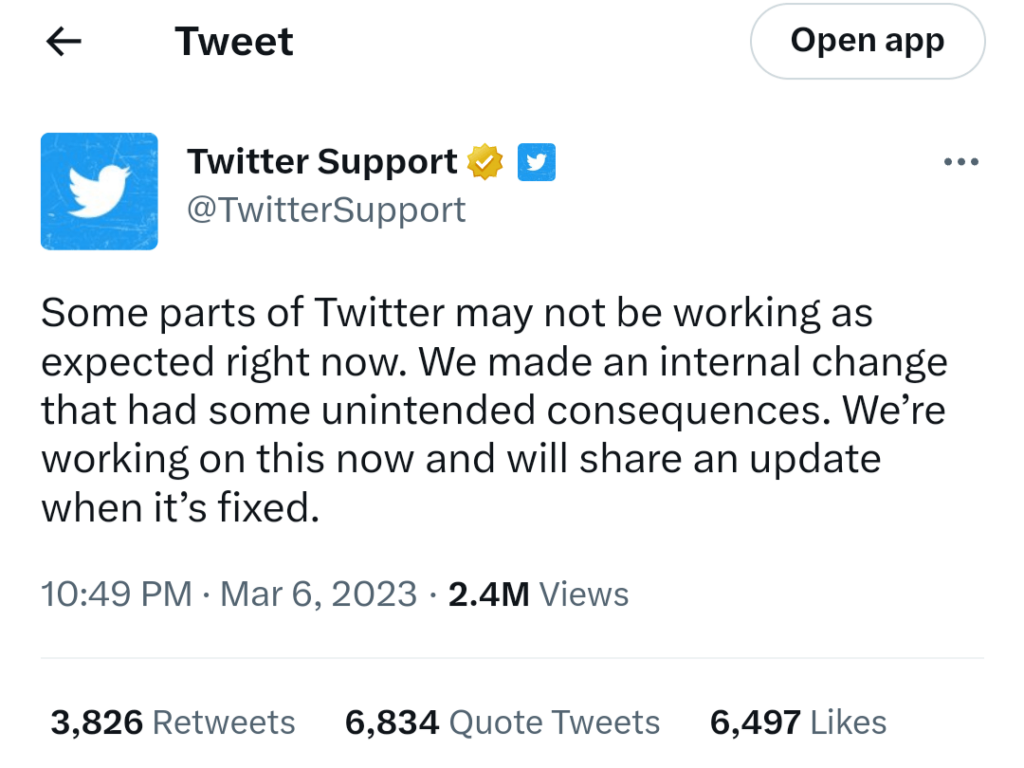Show the 6,834 Quote Tweets list
The width and height of the screenshot is (1024, 768).
(502, 722)
